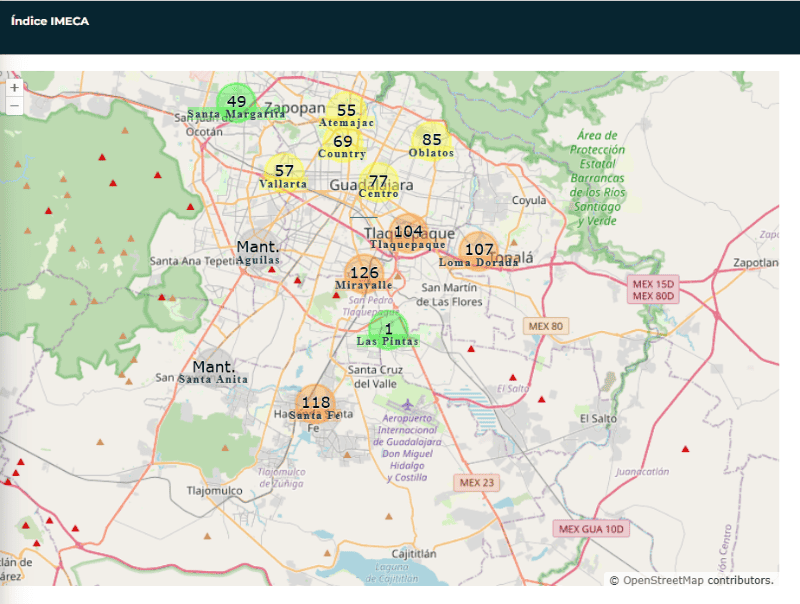Select the Atemajac station marker showing 55
800x604 pixels.
click(346, 111)
